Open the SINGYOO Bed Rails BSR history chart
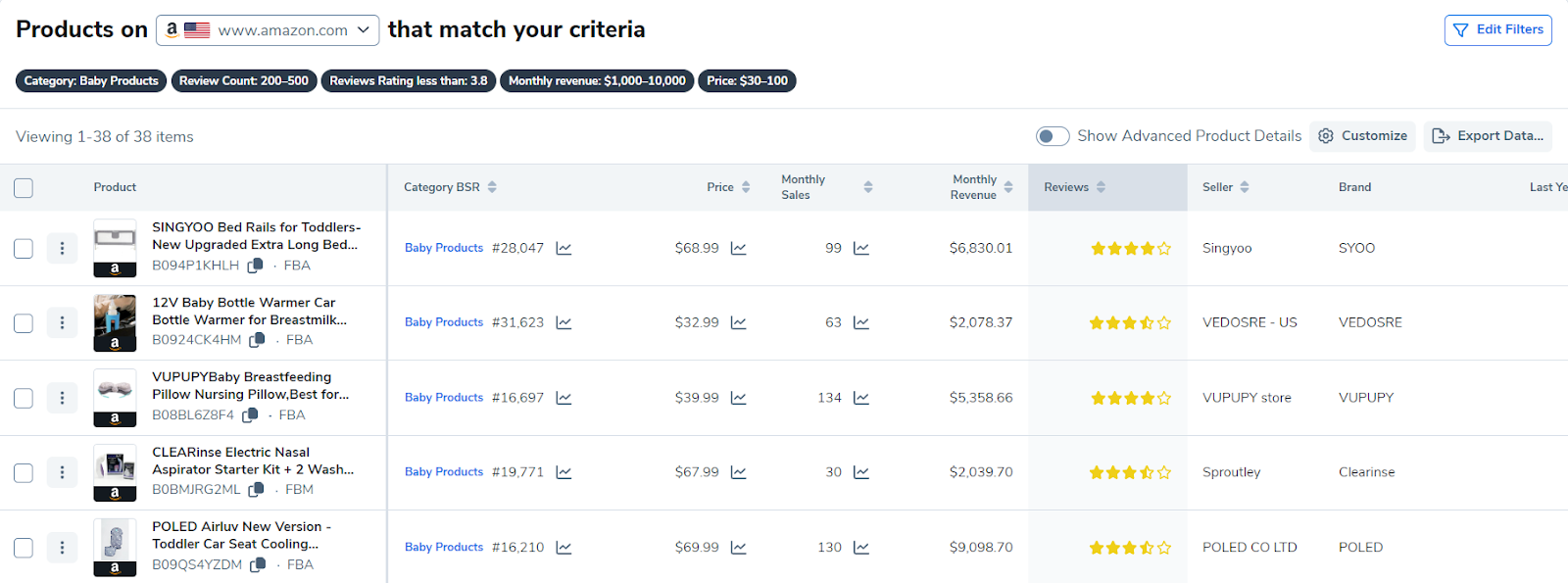Screen dimensions: 1568x583 pyautogui.click(x=563, y=249)
